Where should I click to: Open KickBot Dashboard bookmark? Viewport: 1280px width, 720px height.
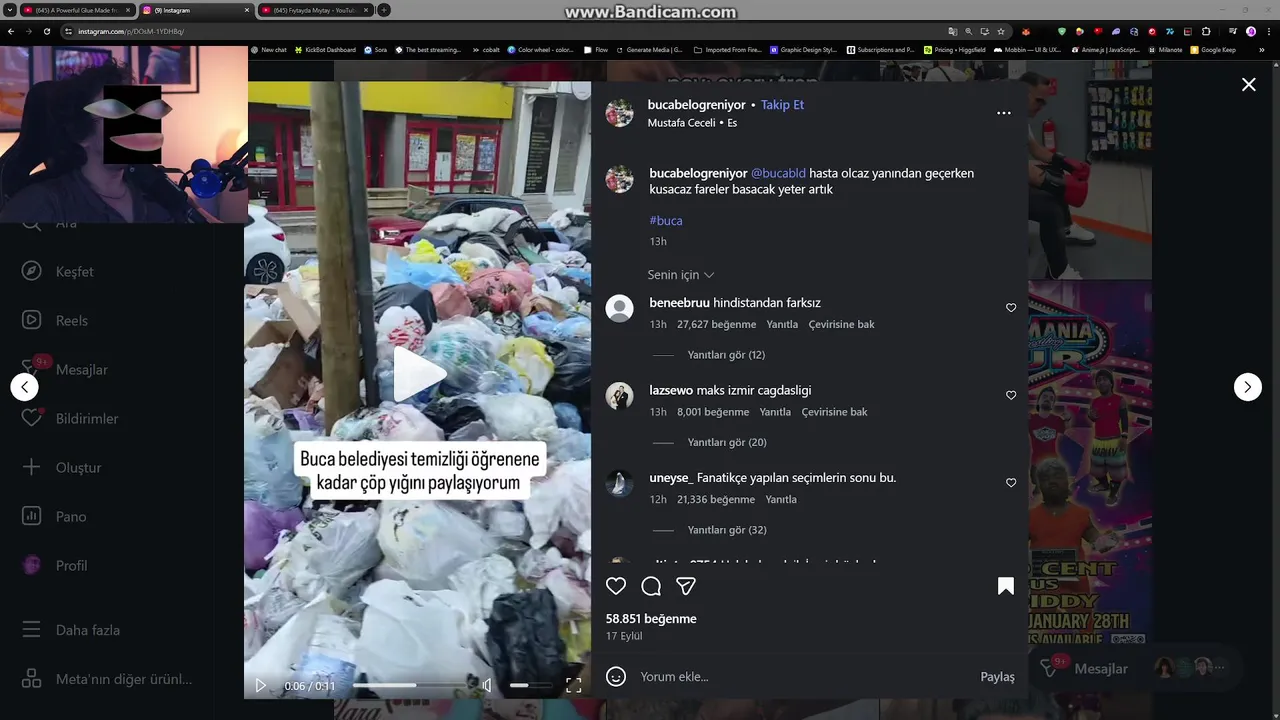coord(325,50)
